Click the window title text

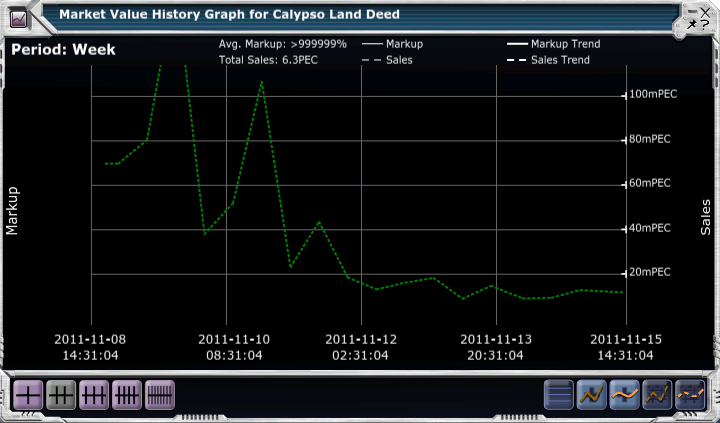click(x=230, y=15)
